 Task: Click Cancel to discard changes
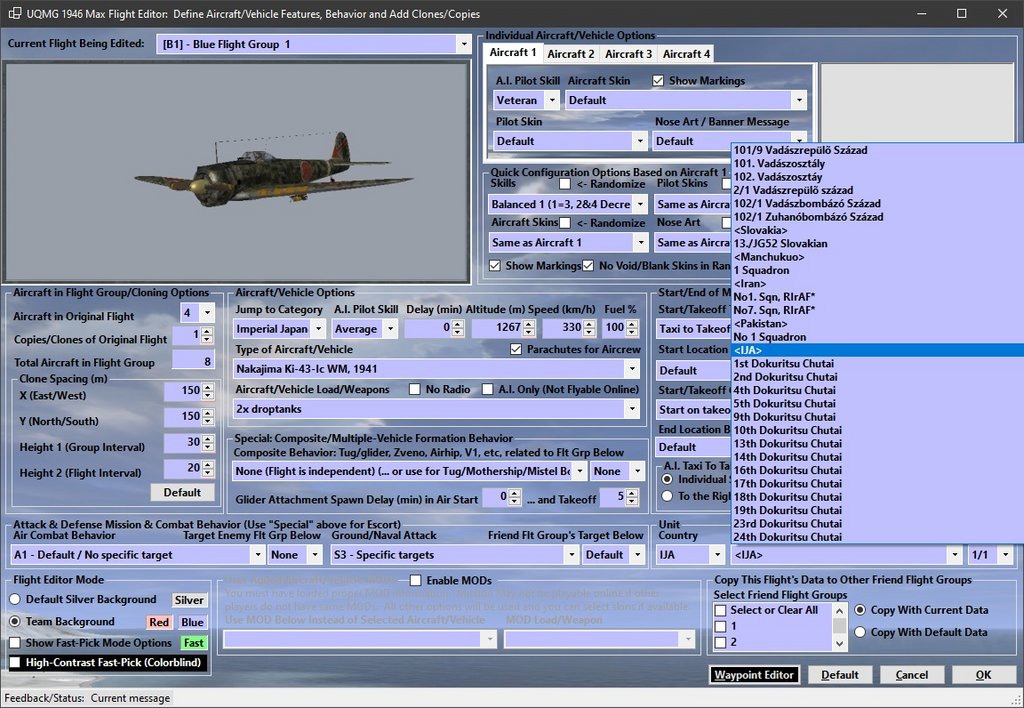(x=911, y=675)
